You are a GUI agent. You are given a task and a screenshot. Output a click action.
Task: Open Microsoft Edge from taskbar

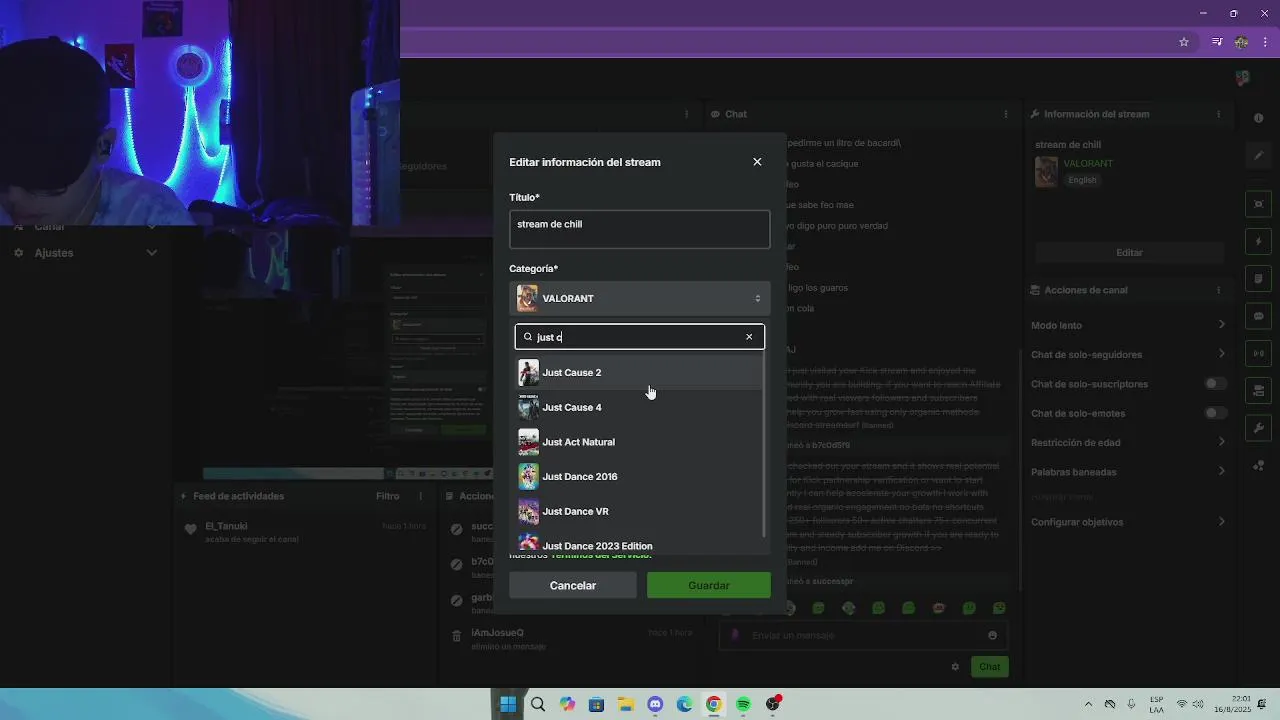[684, 704]
